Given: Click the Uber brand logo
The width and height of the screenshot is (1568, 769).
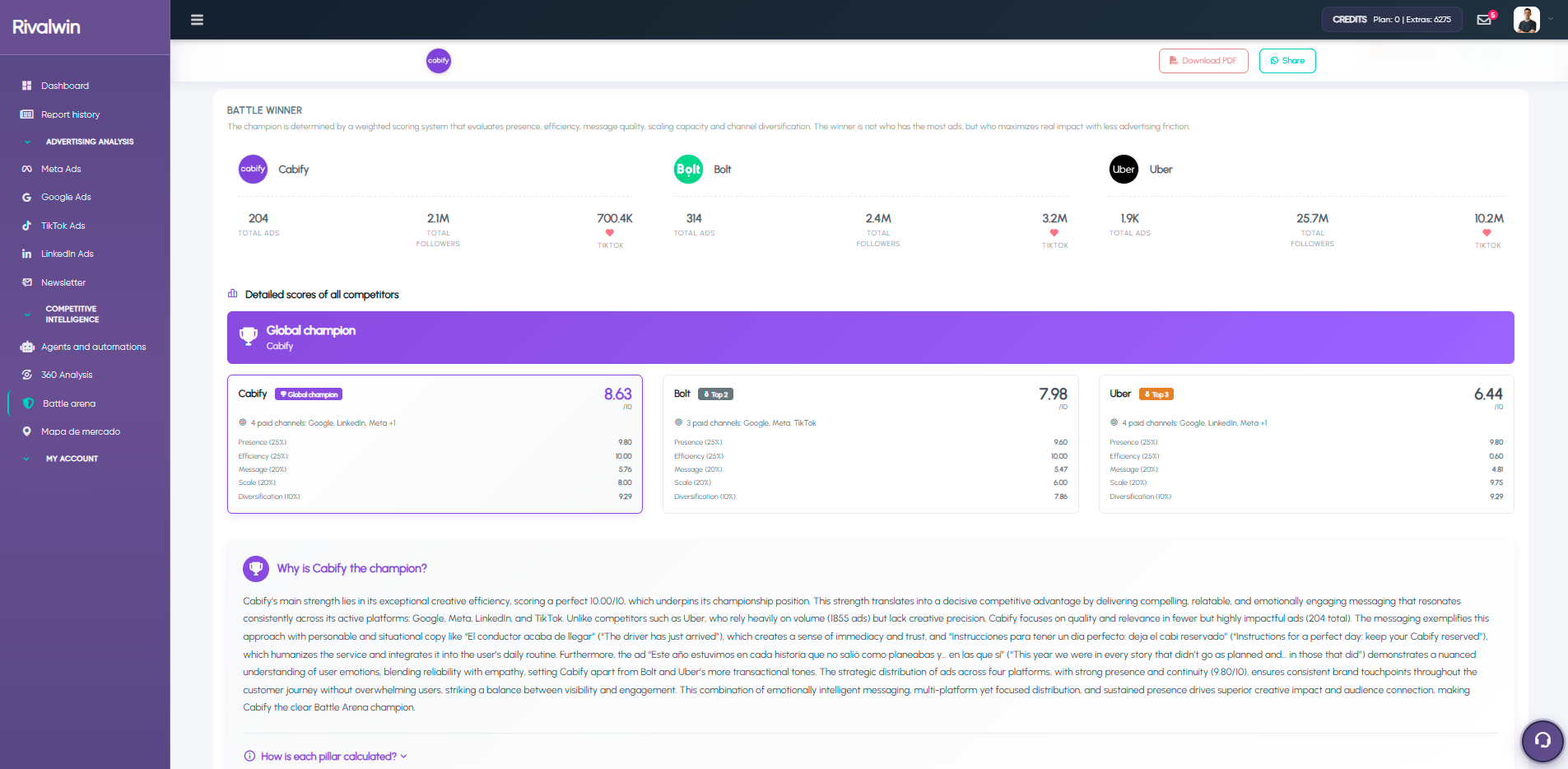Looking at the screenshot, I should pos(1124,169).
